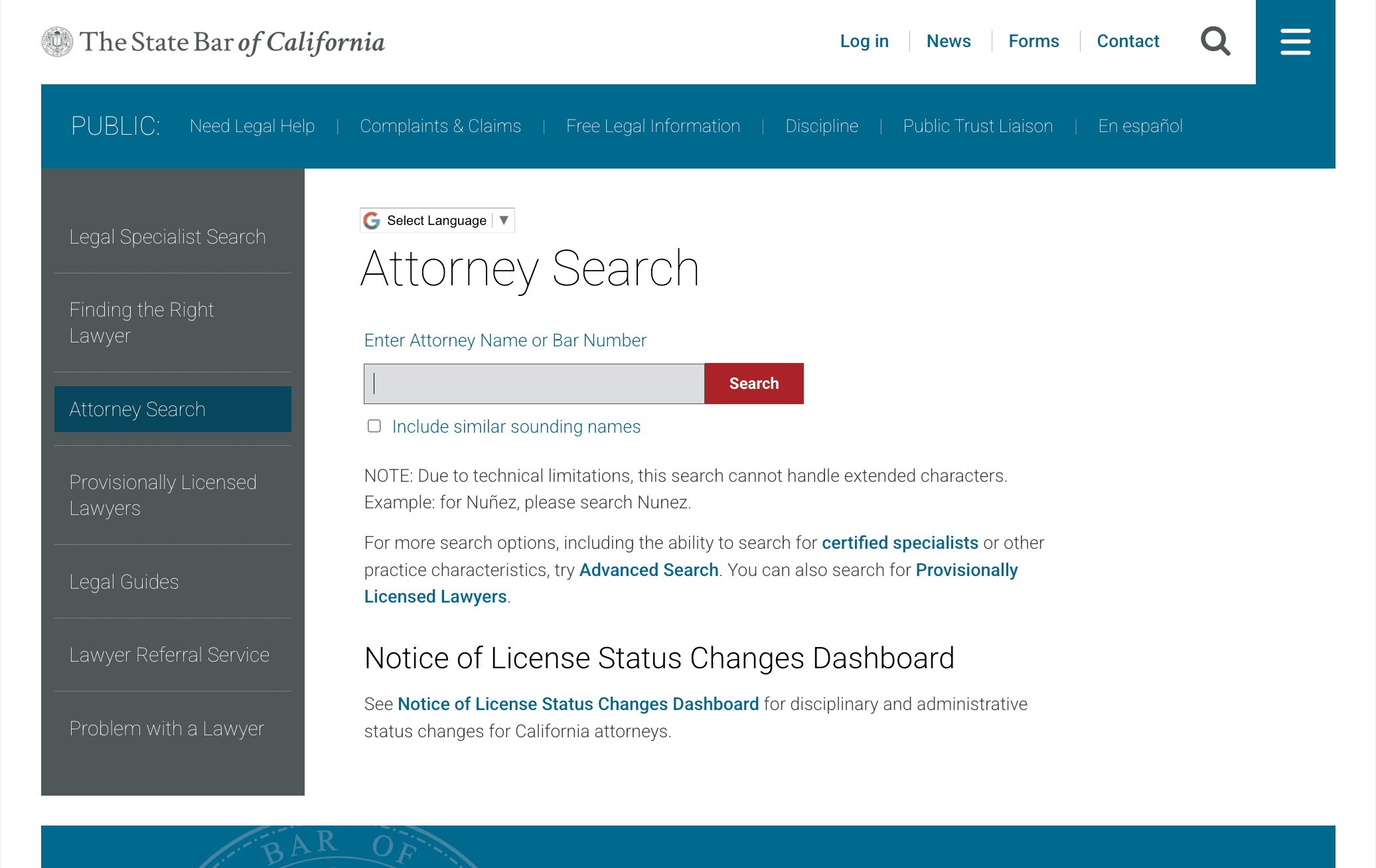Open Legal Specialist Search in sidebar
Viewport: 1376px width, 868px height.
167,237
